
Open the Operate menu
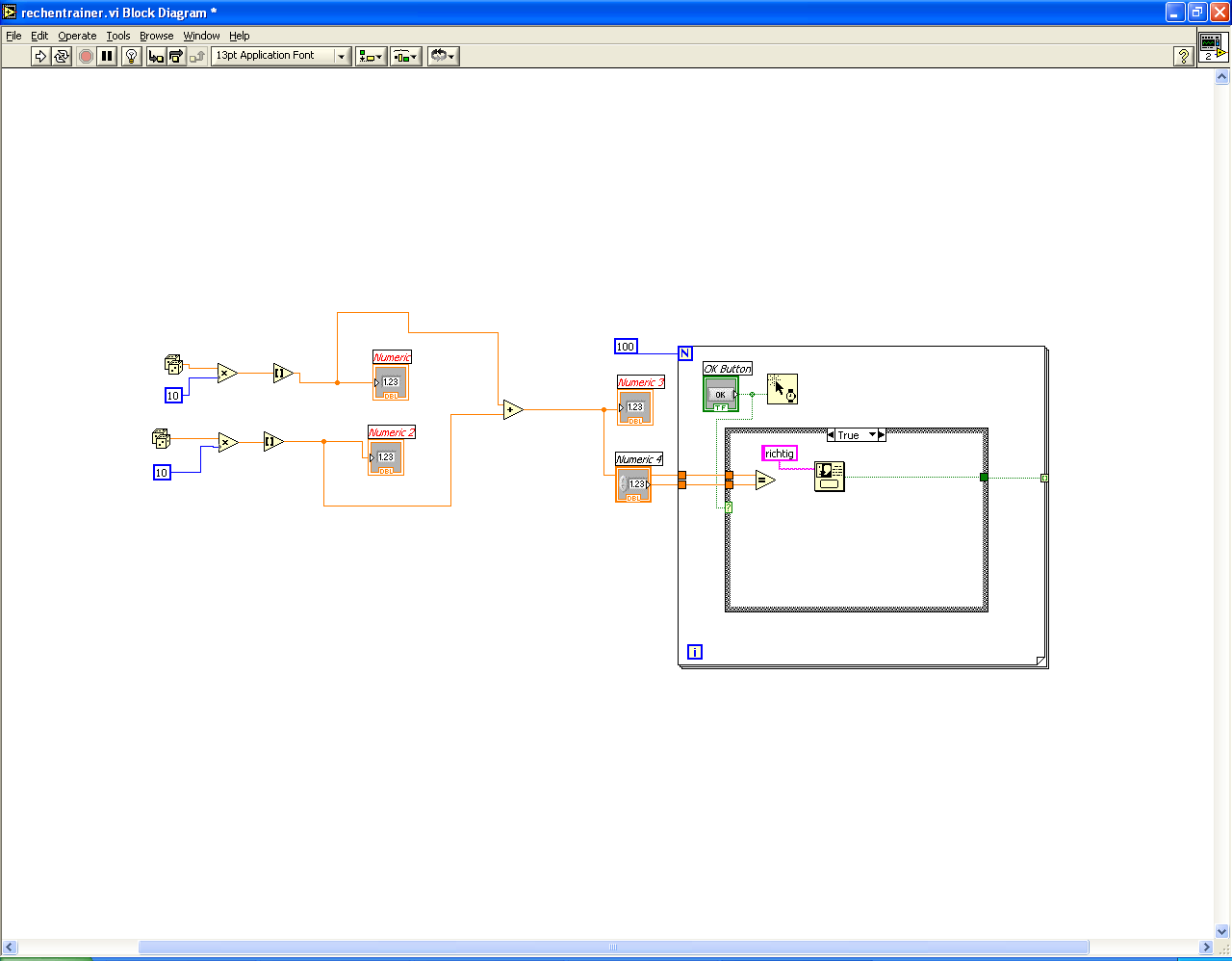[x=77, y=36]
